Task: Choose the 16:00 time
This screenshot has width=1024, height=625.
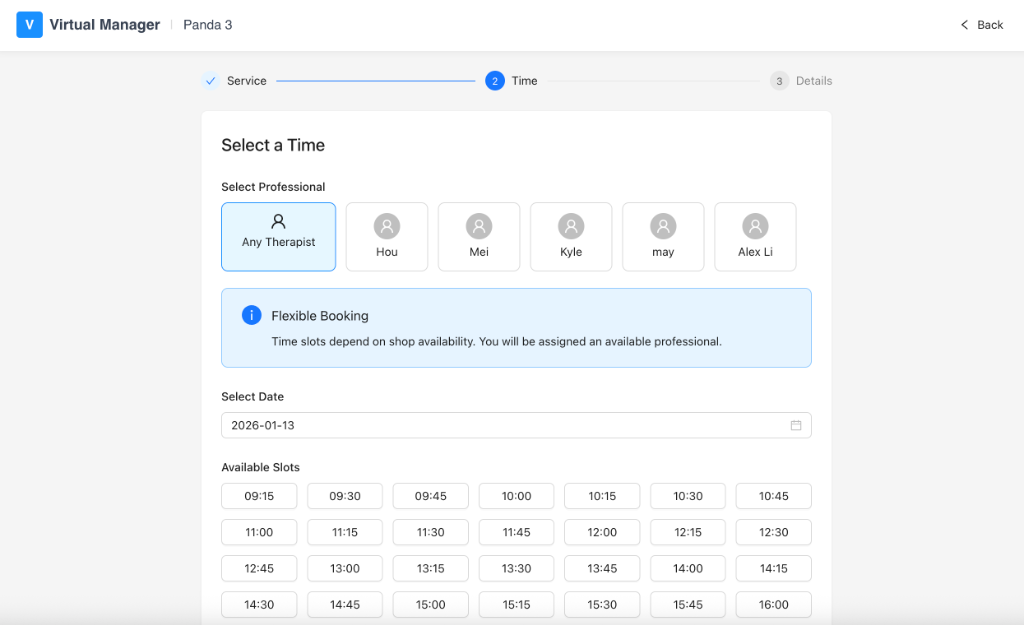Action: pos(774,605)
